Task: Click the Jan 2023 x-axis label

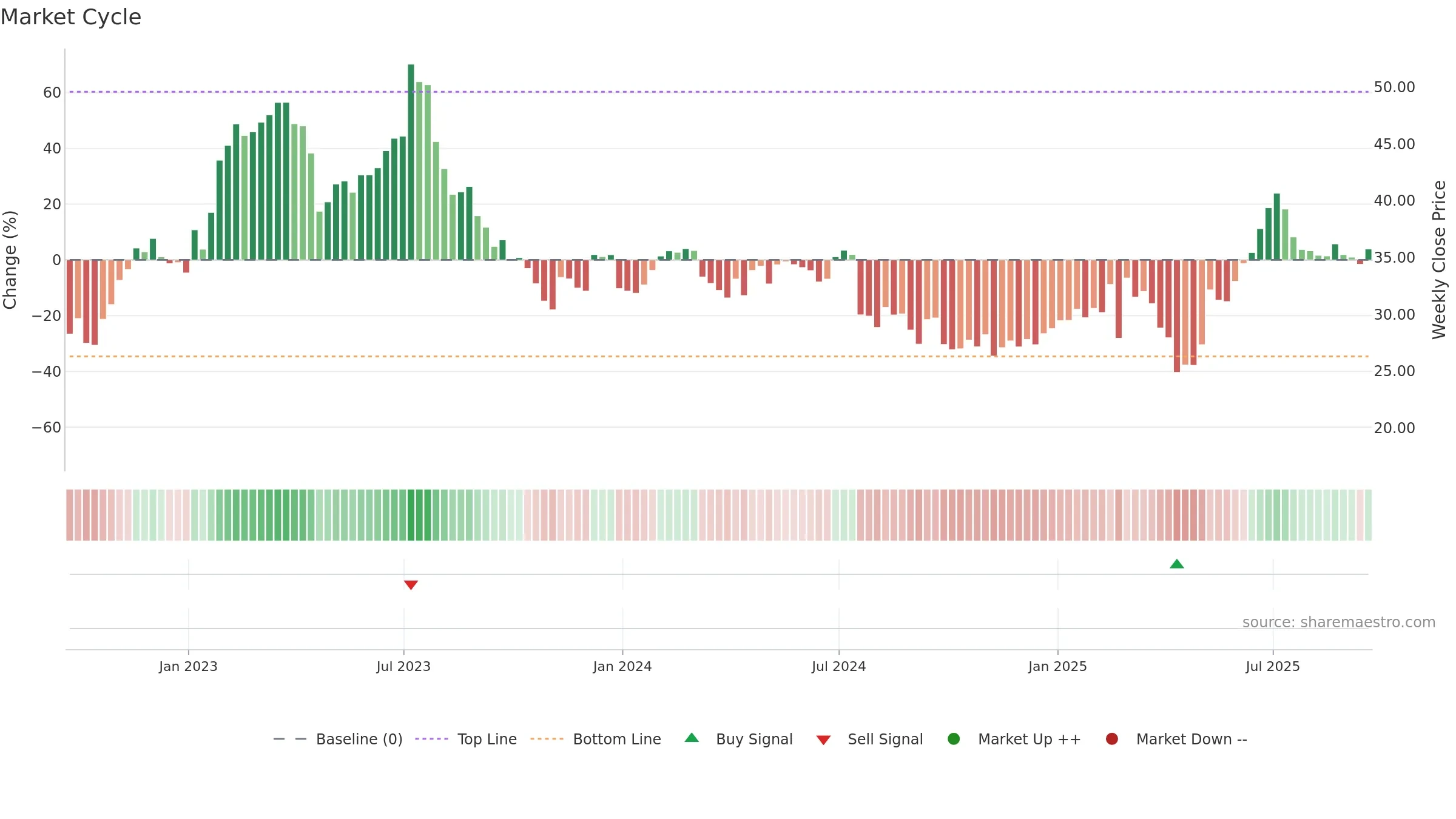Action: [x=188, y=666]
